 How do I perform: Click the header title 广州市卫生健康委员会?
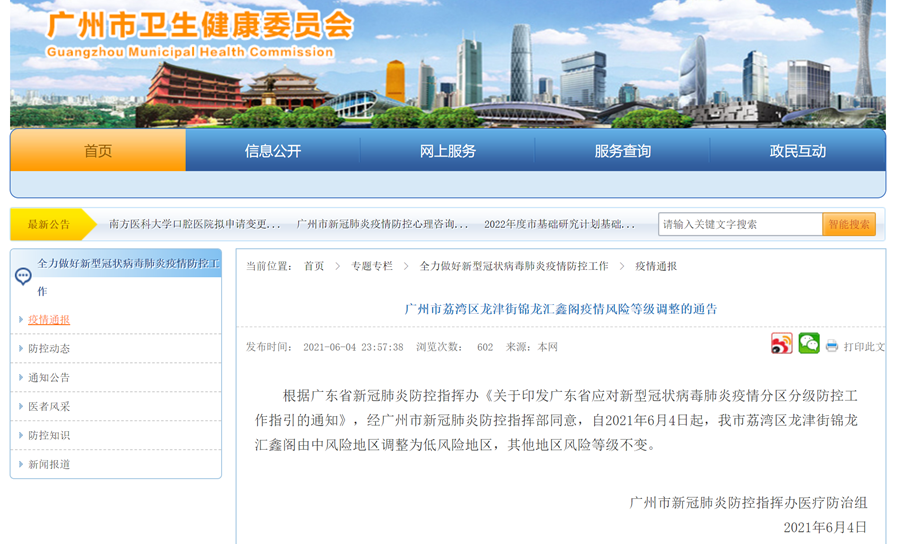[x=200, y=25]
